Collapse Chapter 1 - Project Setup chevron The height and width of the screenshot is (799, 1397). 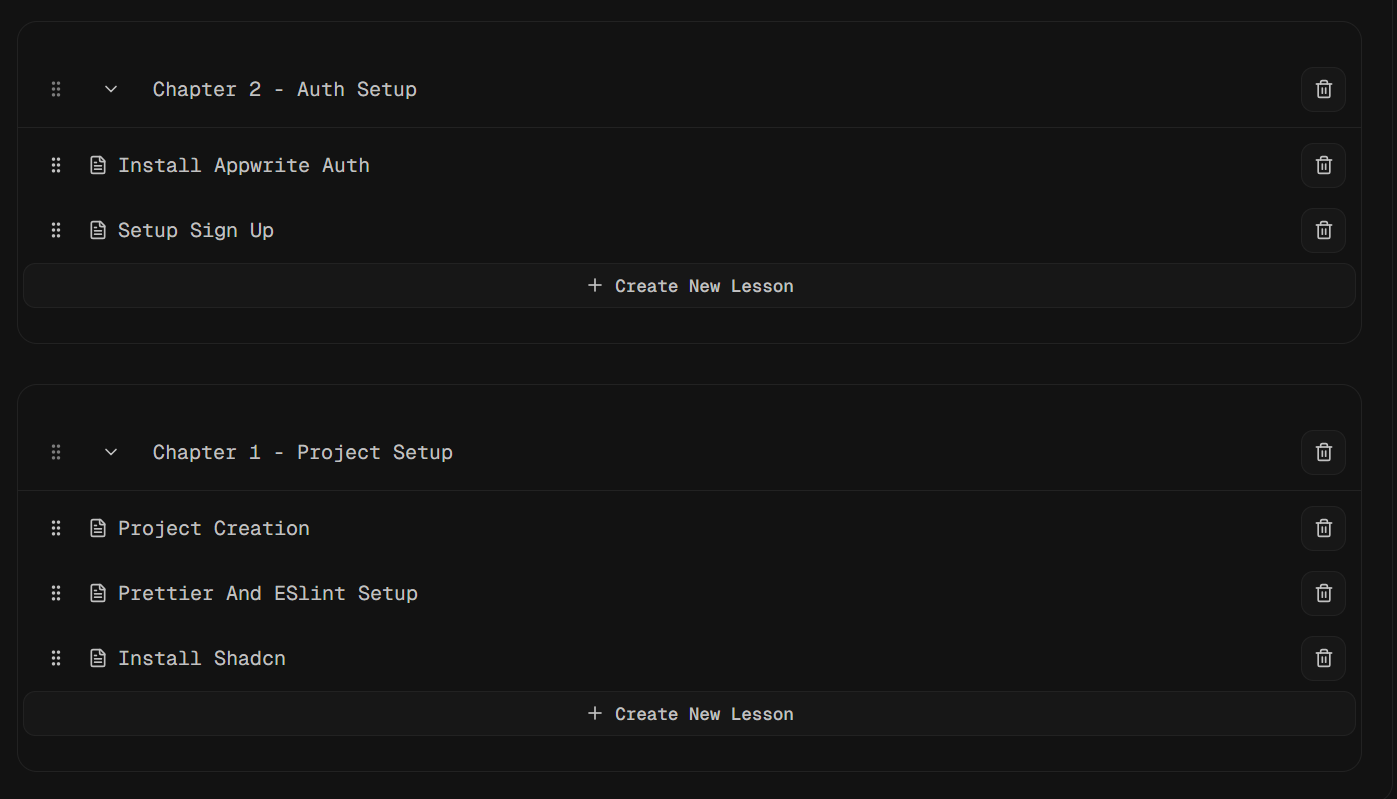111,452
